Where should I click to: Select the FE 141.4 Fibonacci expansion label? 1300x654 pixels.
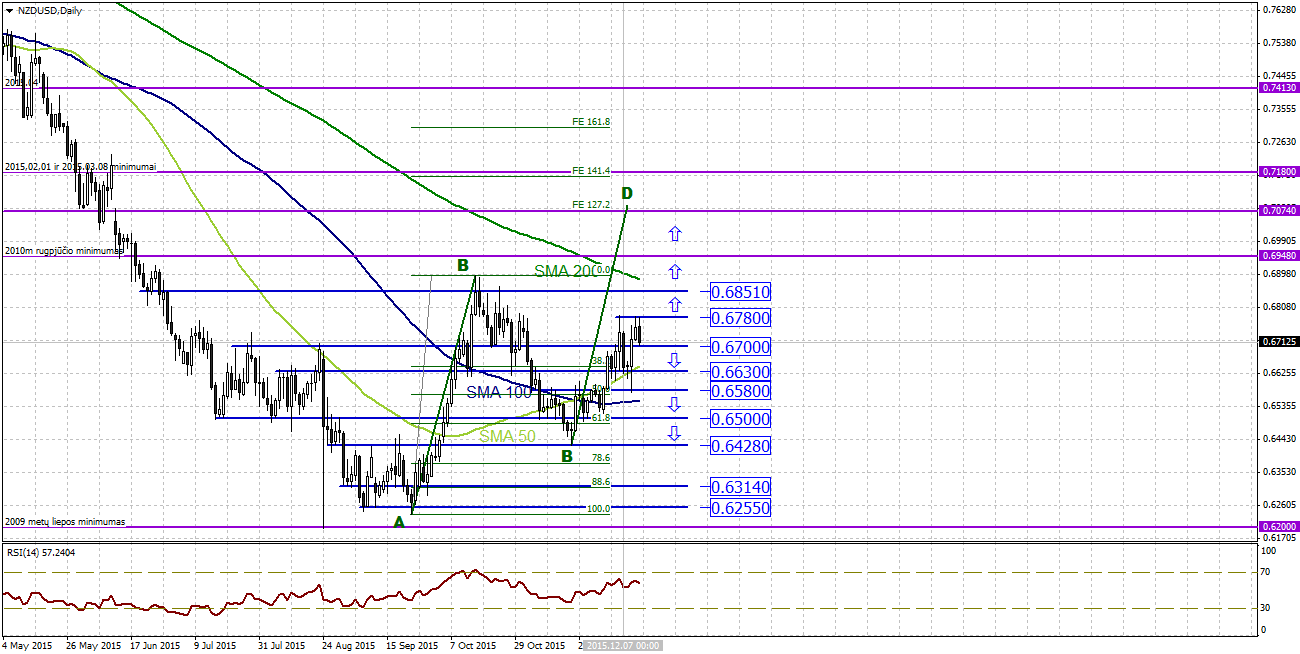[x=591, y=171]
